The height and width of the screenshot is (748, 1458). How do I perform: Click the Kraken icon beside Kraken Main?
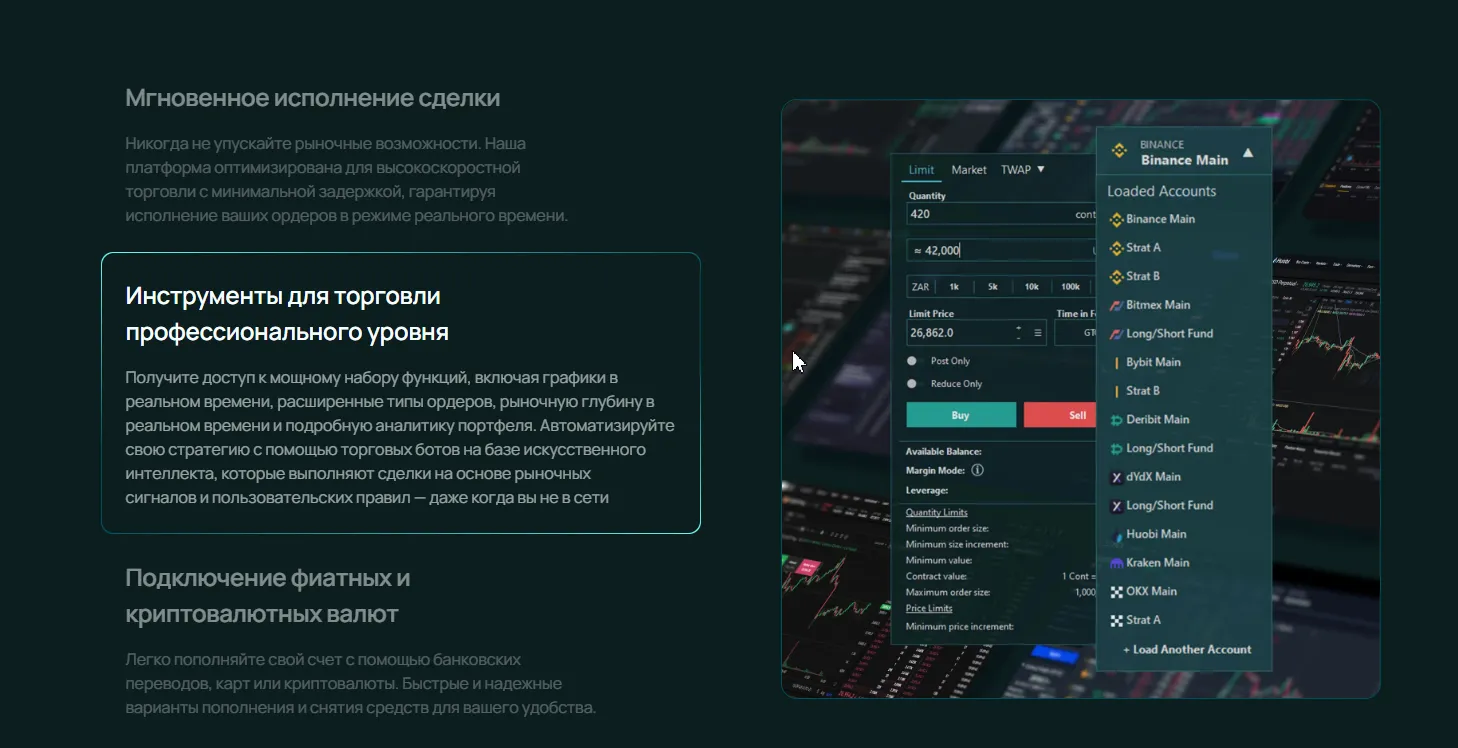point(1117,563)
